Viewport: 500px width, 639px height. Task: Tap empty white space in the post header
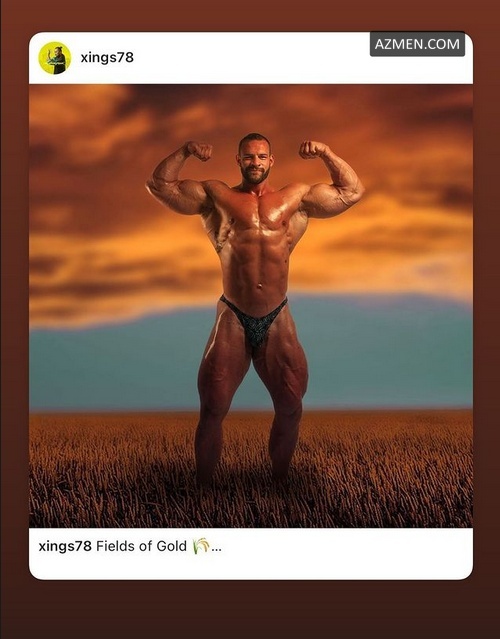253,58
